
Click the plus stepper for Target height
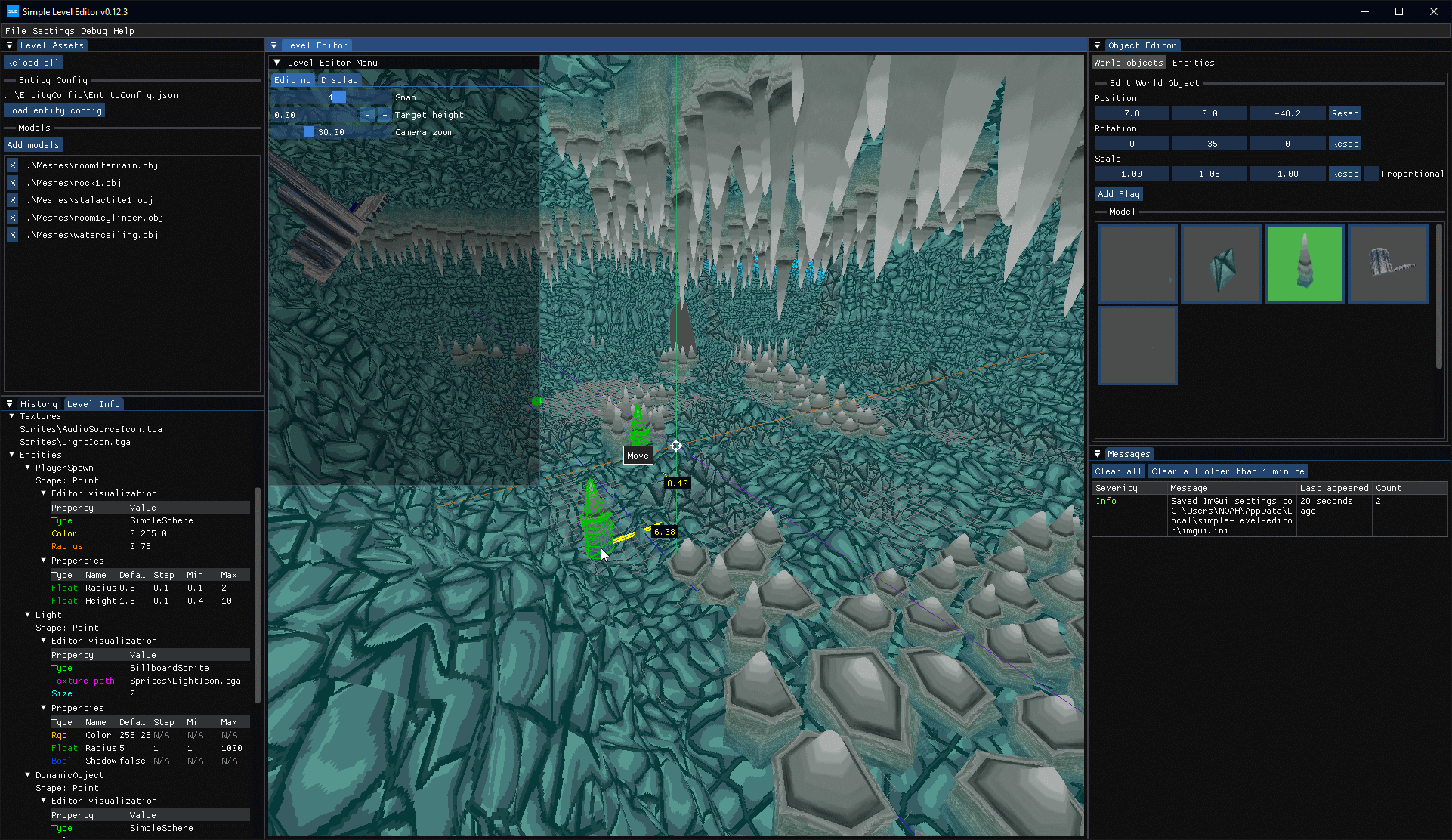tap(385, 115)
